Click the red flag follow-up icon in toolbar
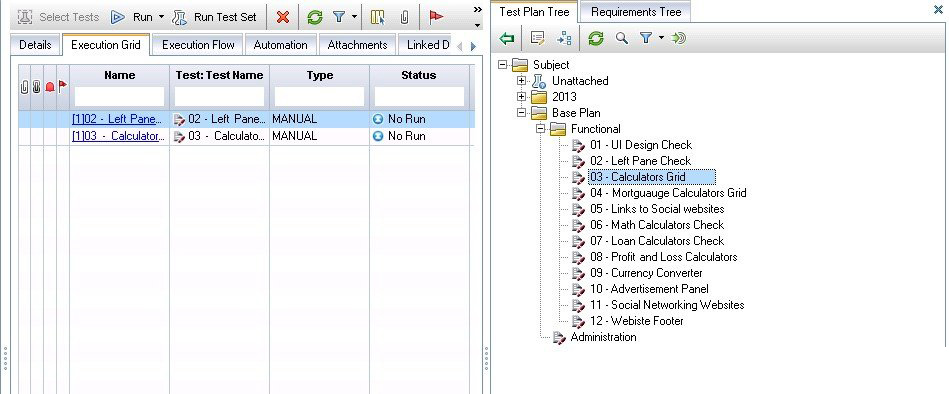This screenshot has width=949, height=394. tap(436, 17)
